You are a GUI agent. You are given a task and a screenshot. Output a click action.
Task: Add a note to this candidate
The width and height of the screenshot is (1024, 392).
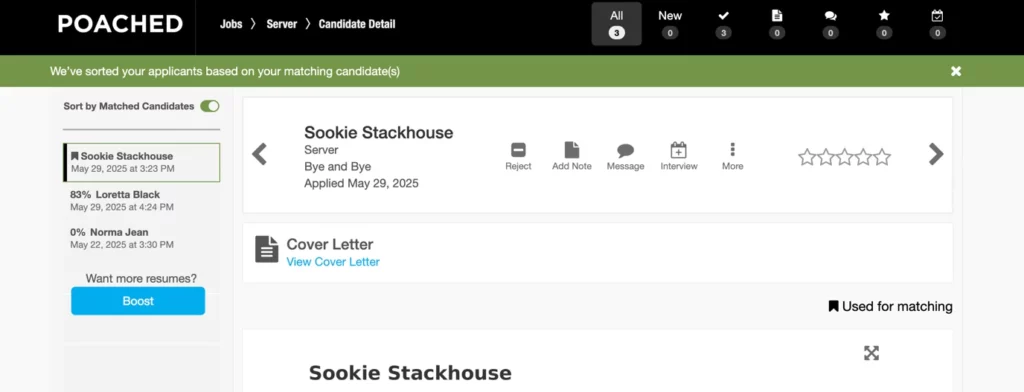point(571,157)
